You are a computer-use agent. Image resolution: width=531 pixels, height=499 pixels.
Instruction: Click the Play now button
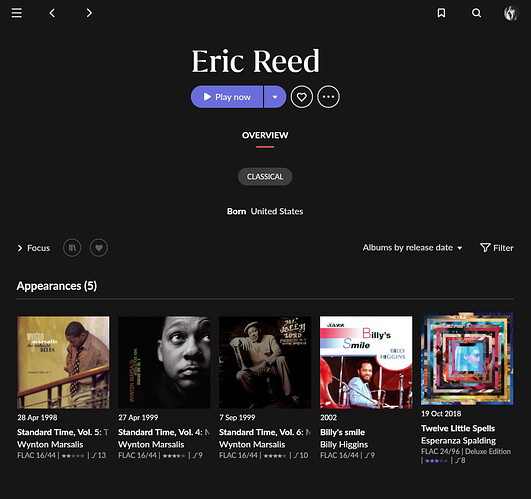(227, 97)
